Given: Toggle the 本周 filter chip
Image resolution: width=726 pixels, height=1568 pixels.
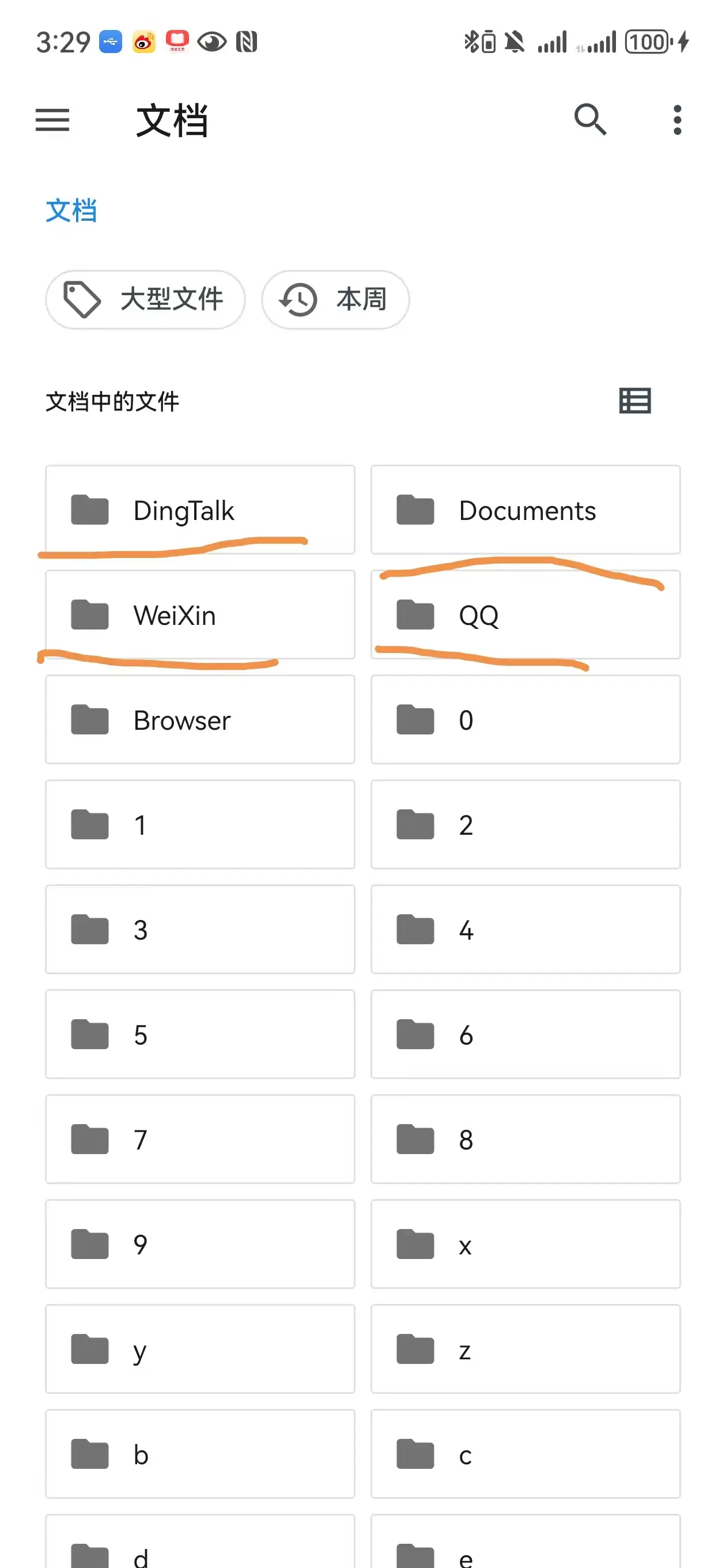Looking at the screenshot, I should coord(335,300).
